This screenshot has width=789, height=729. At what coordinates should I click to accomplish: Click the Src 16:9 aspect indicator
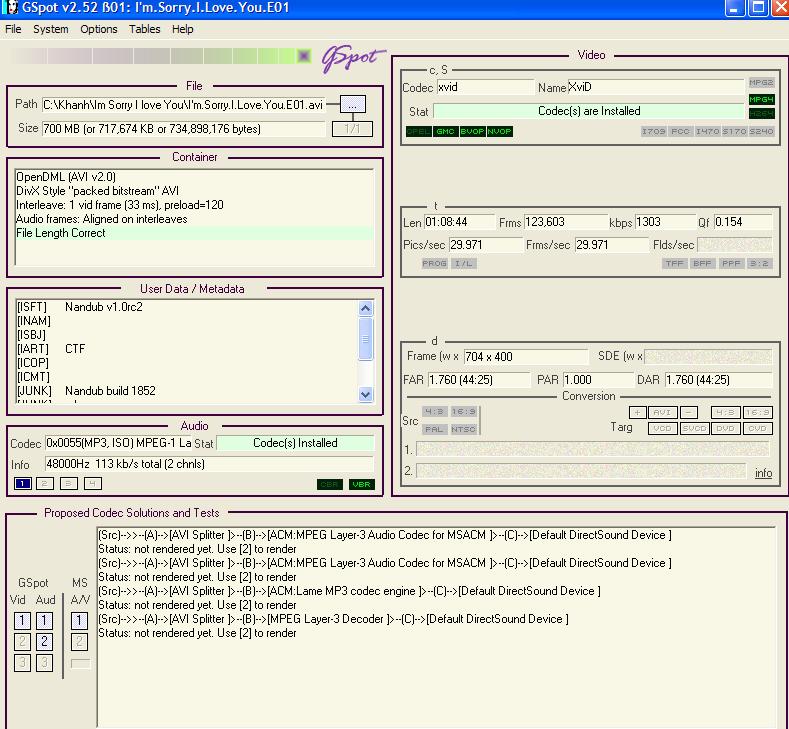click(x=463, y=412)
